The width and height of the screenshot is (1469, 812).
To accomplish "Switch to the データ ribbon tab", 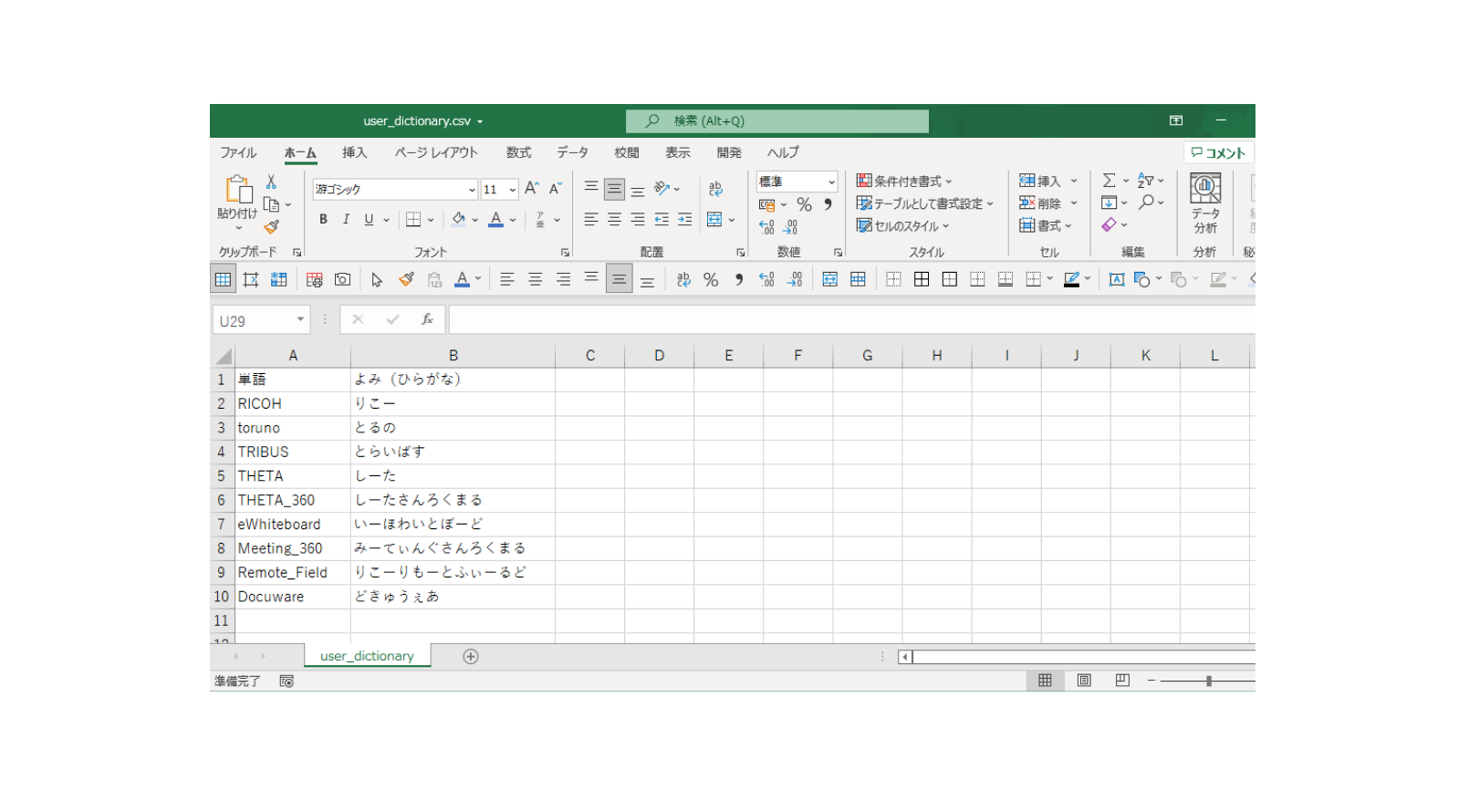I will [x=572, y=152].
